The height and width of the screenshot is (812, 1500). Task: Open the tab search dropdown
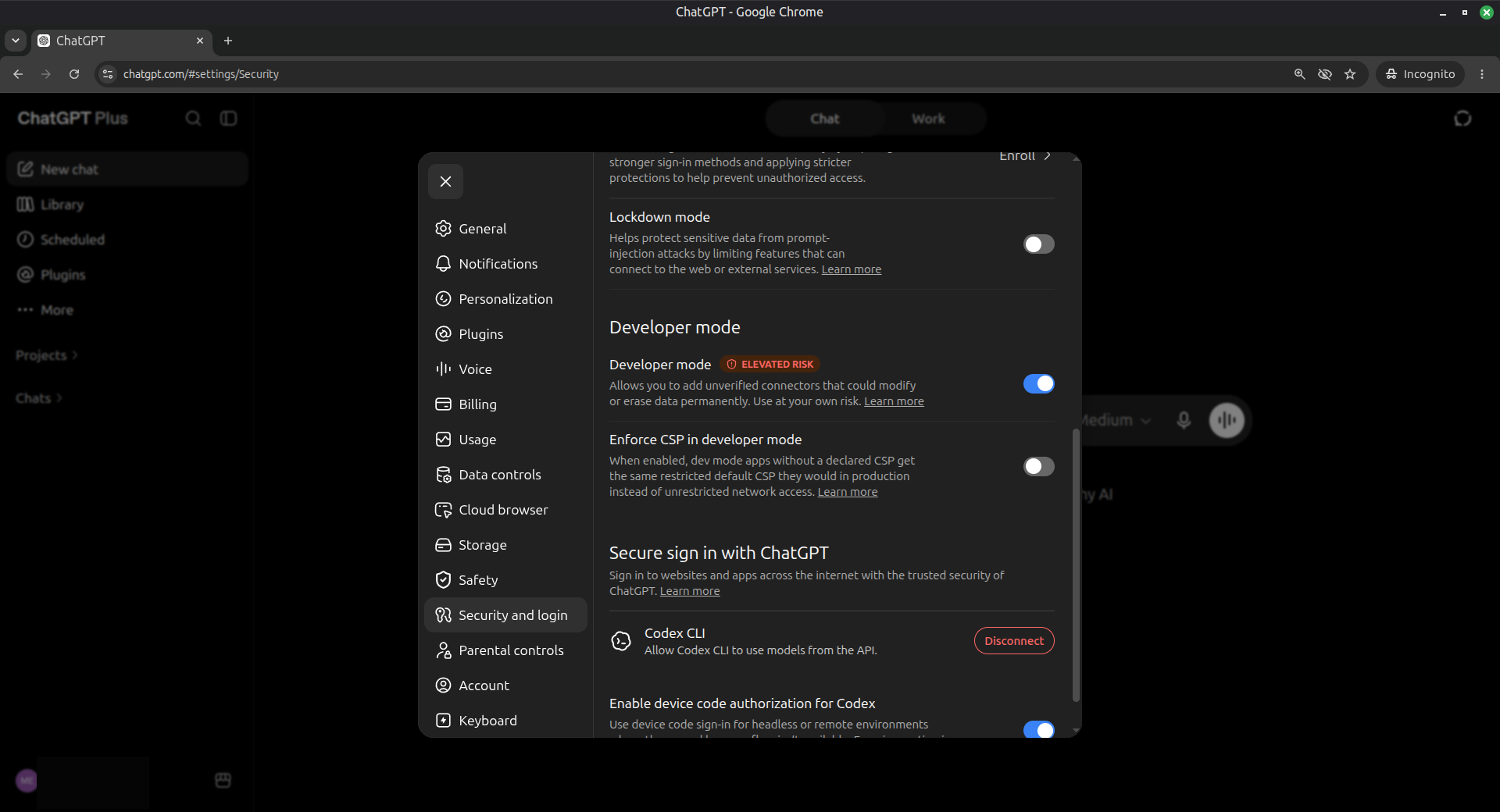click(16, 41)
